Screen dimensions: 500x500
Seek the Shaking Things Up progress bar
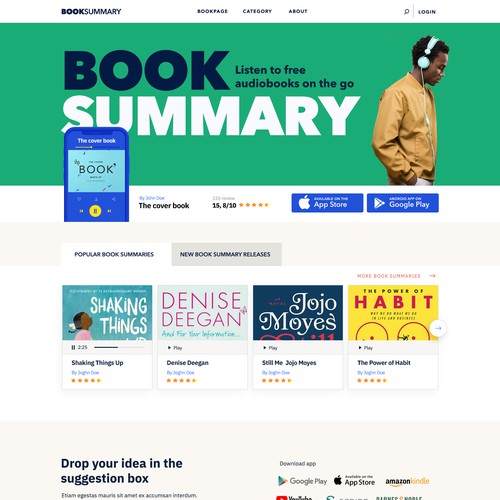119,347
